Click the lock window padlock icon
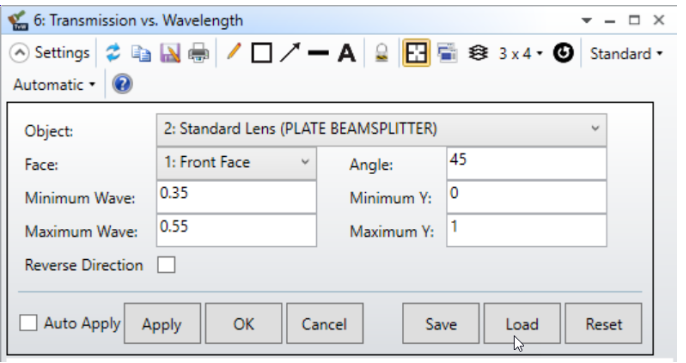 pos(382,53)
